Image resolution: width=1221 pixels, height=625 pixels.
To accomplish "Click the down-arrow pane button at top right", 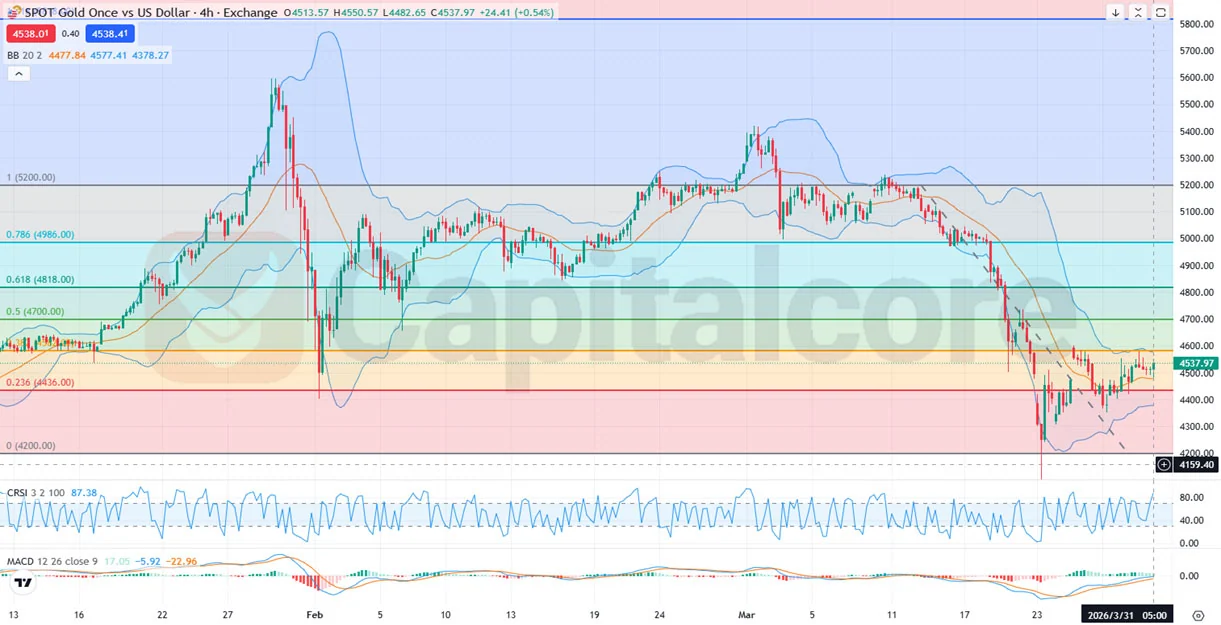I will pyautogui.click(x=1115, y=13).
